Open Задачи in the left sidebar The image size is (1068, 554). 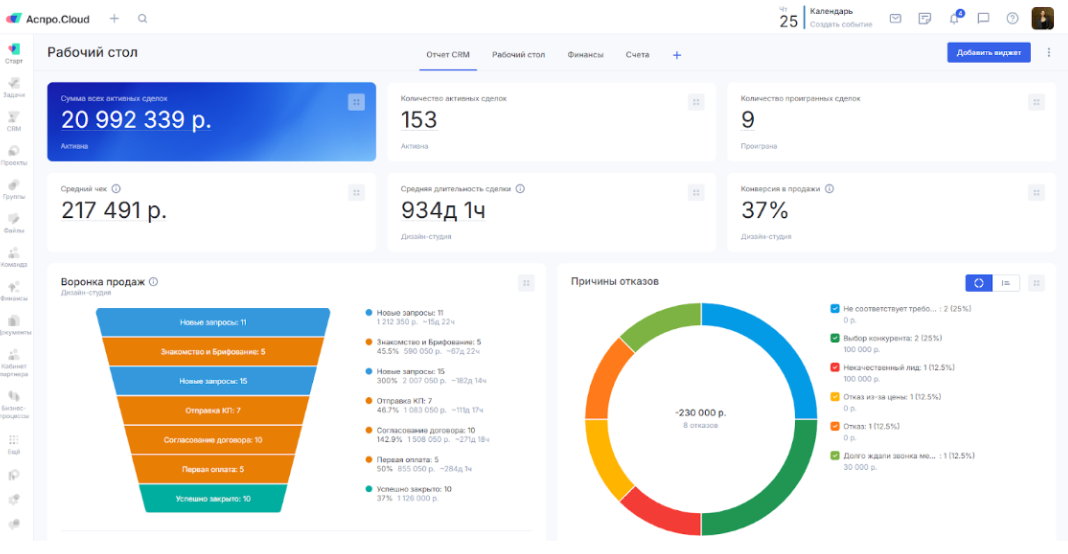click(x=14, y=87)
